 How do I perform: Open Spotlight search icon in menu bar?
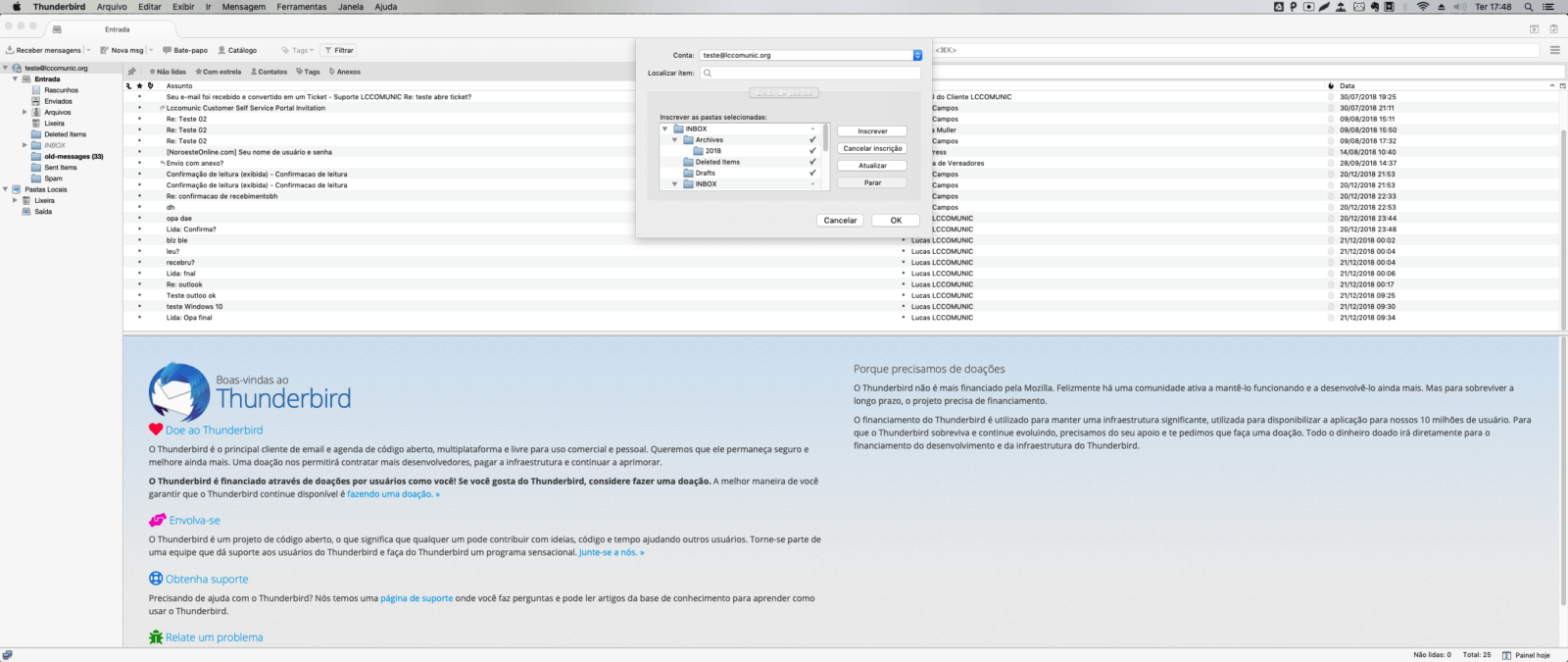coord(1531,7)
